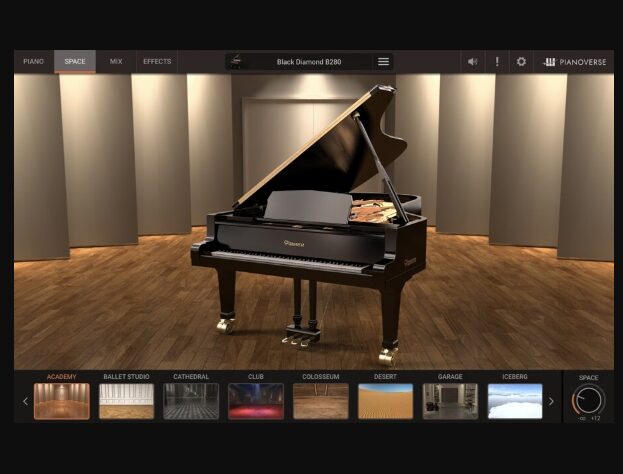The width and height of the screenshot is (623, 474).
Task: Click the exclamation panic icon
Action: 497,62
